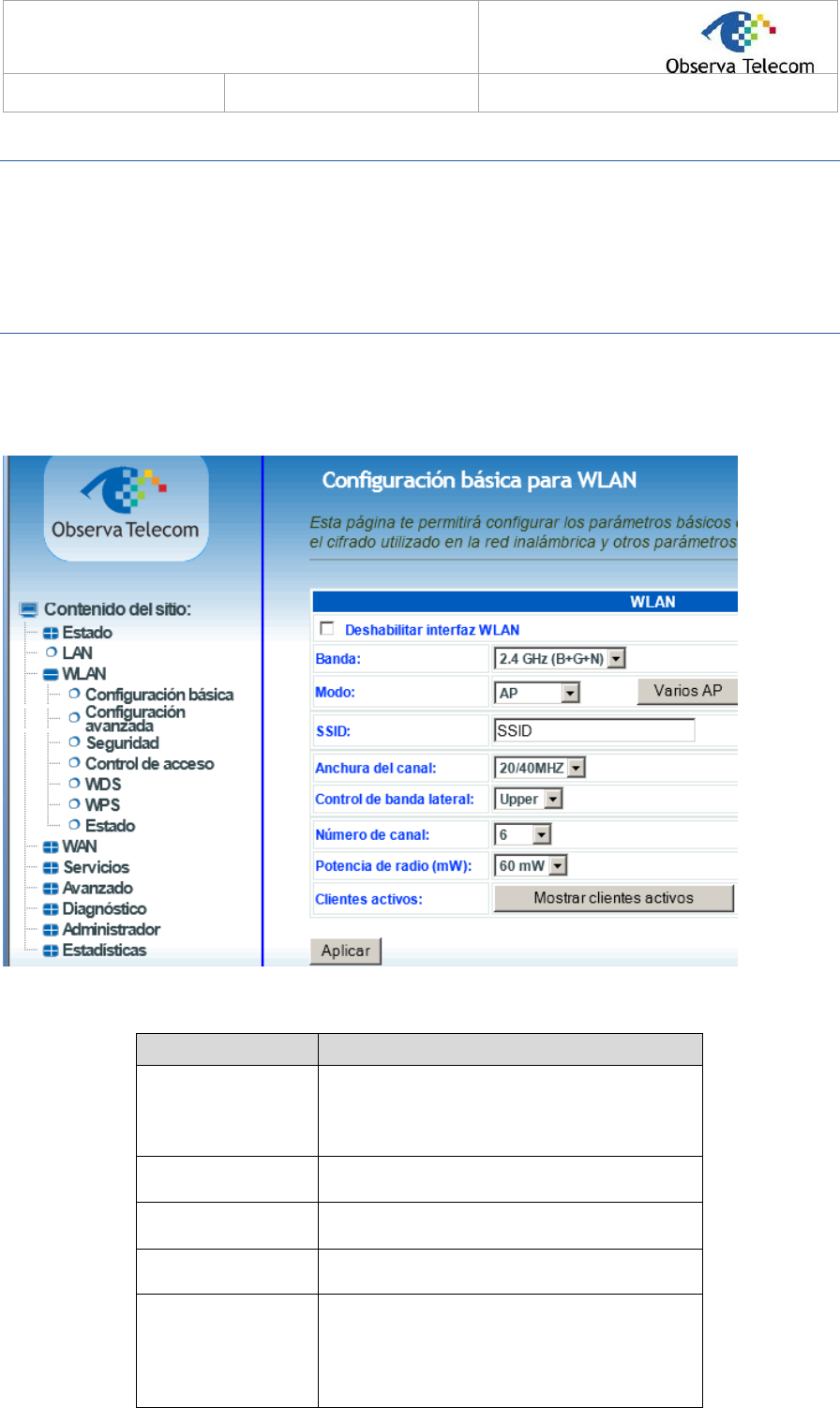Expand the Estadísticas tree node
Viewport: 840px width, 1408px height.
[51, 950]
